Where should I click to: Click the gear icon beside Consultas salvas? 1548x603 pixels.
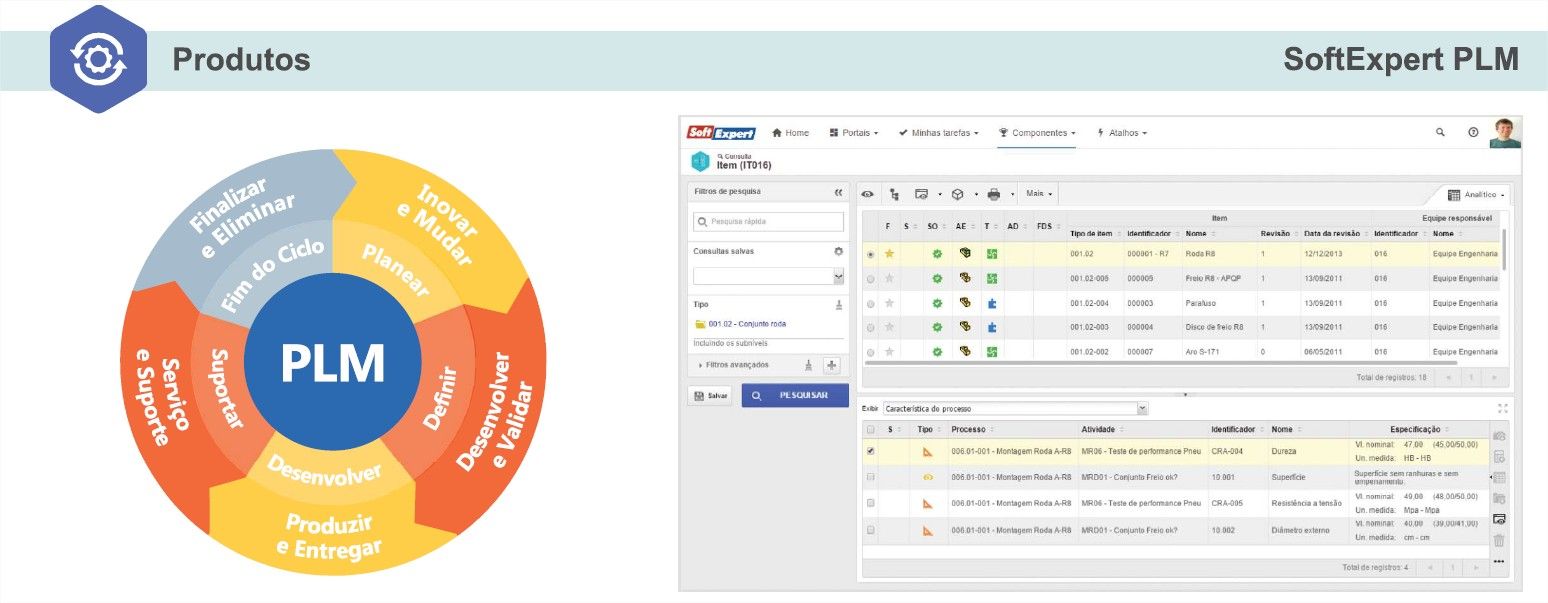coord(838,251)
